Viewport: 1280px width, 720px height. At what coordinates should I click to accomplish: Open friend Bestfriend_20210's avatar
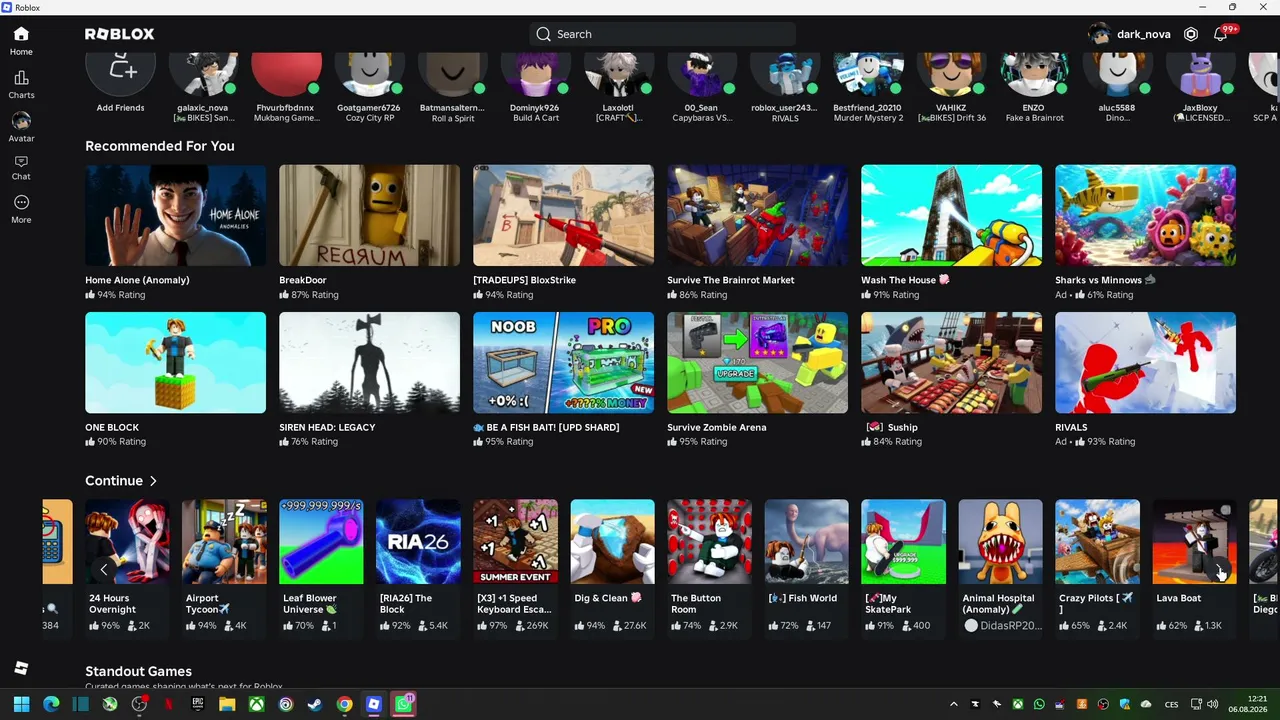click(x=867, y=75)
